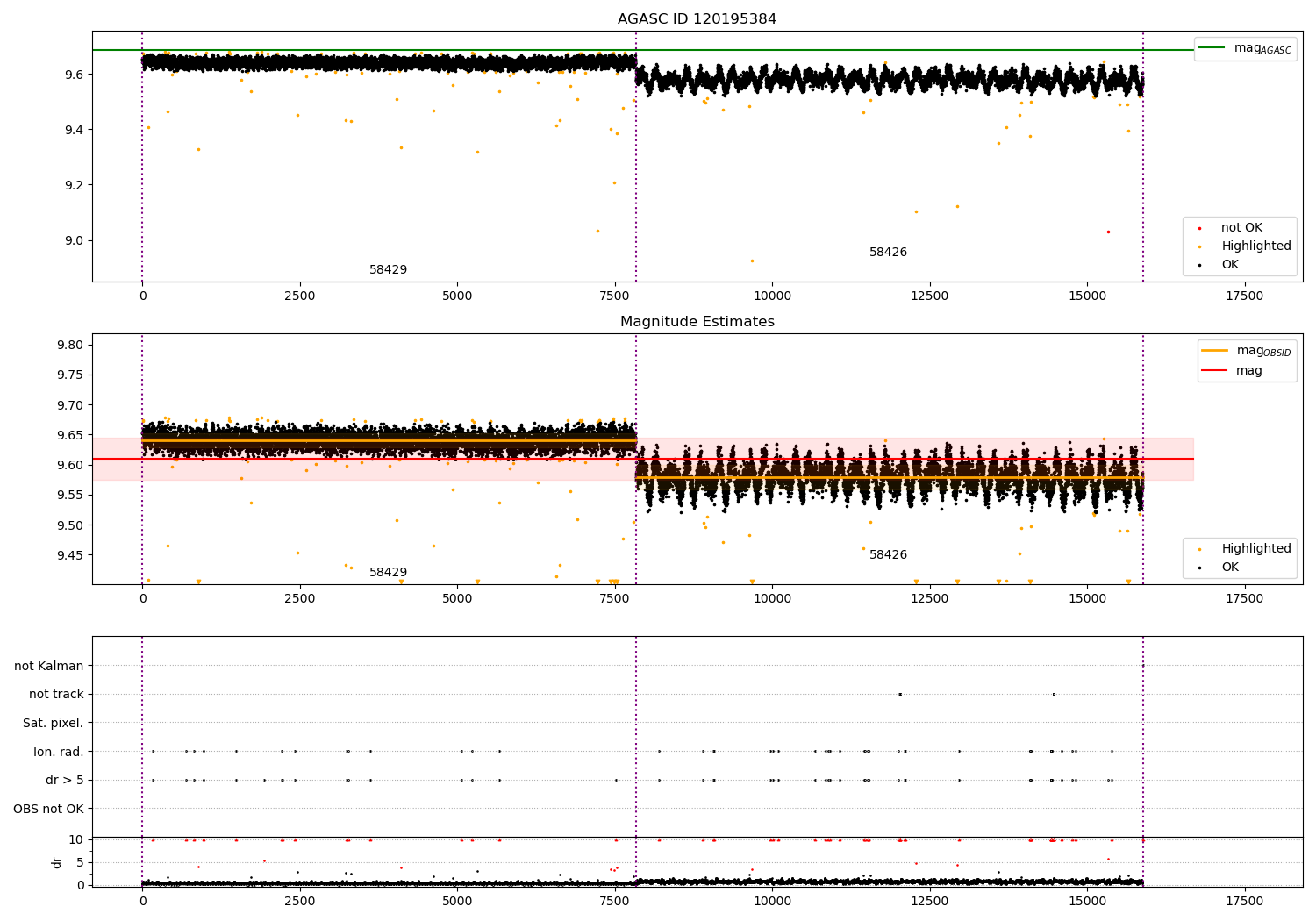
Task: Click the "5000" x-axis tick in Magnitude Estimates plot
Action: [457, 599]
